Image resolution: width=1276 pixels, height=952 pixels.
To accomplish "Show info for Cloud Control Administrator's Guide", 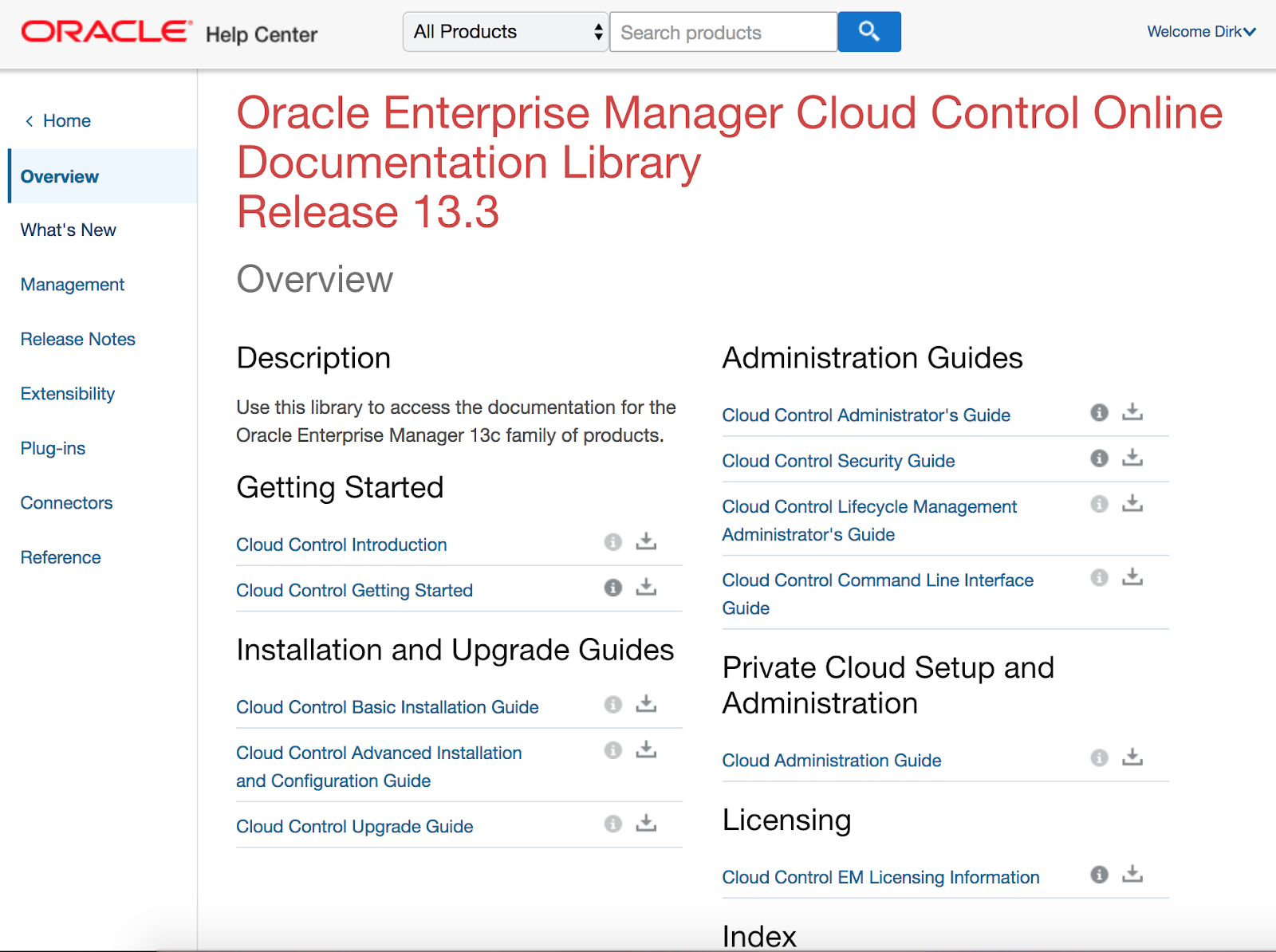I will pyautogui.click(x=1099, y=412).
